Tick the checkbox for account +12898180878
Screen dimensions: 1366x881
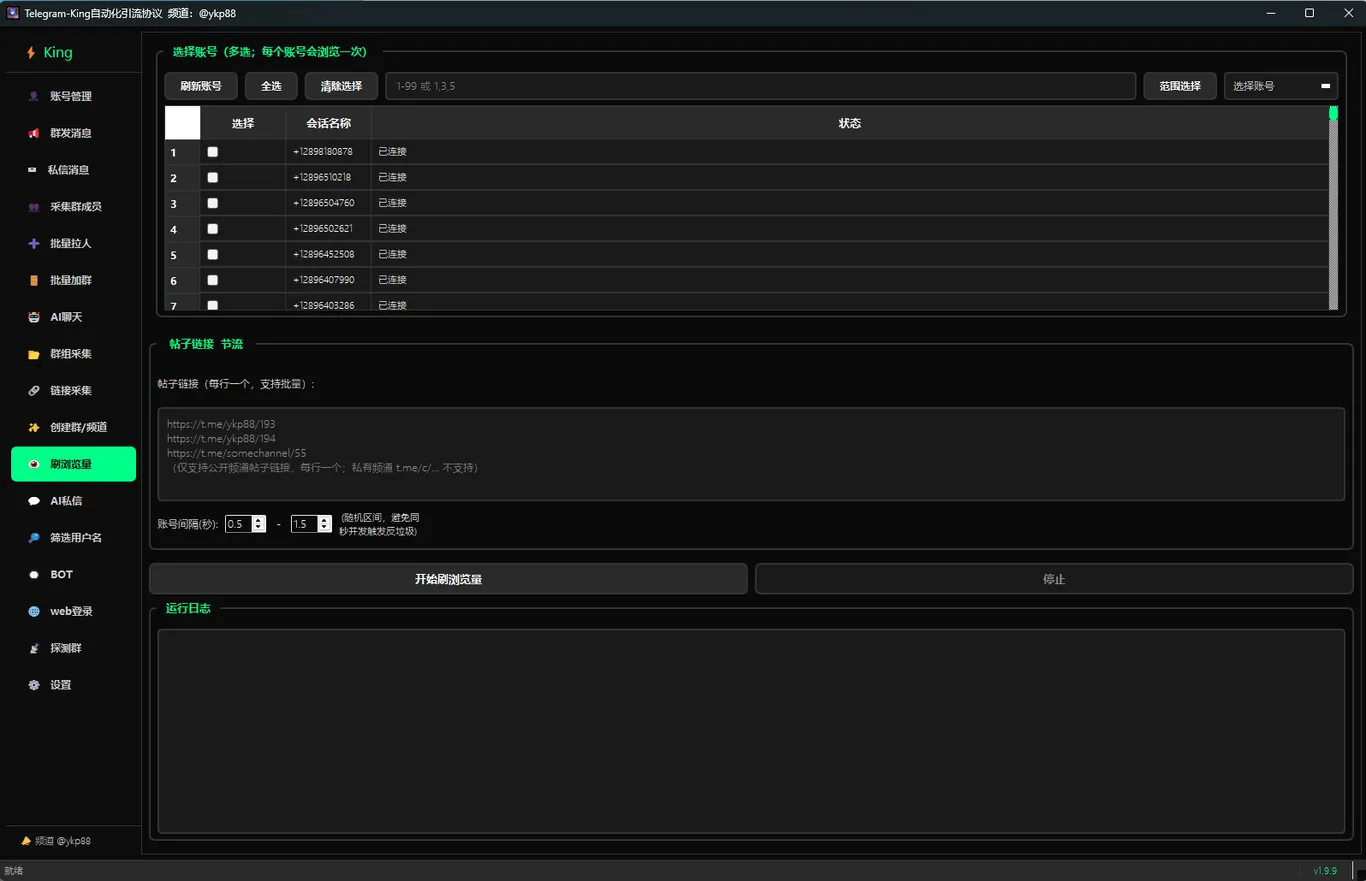point(212,152)
